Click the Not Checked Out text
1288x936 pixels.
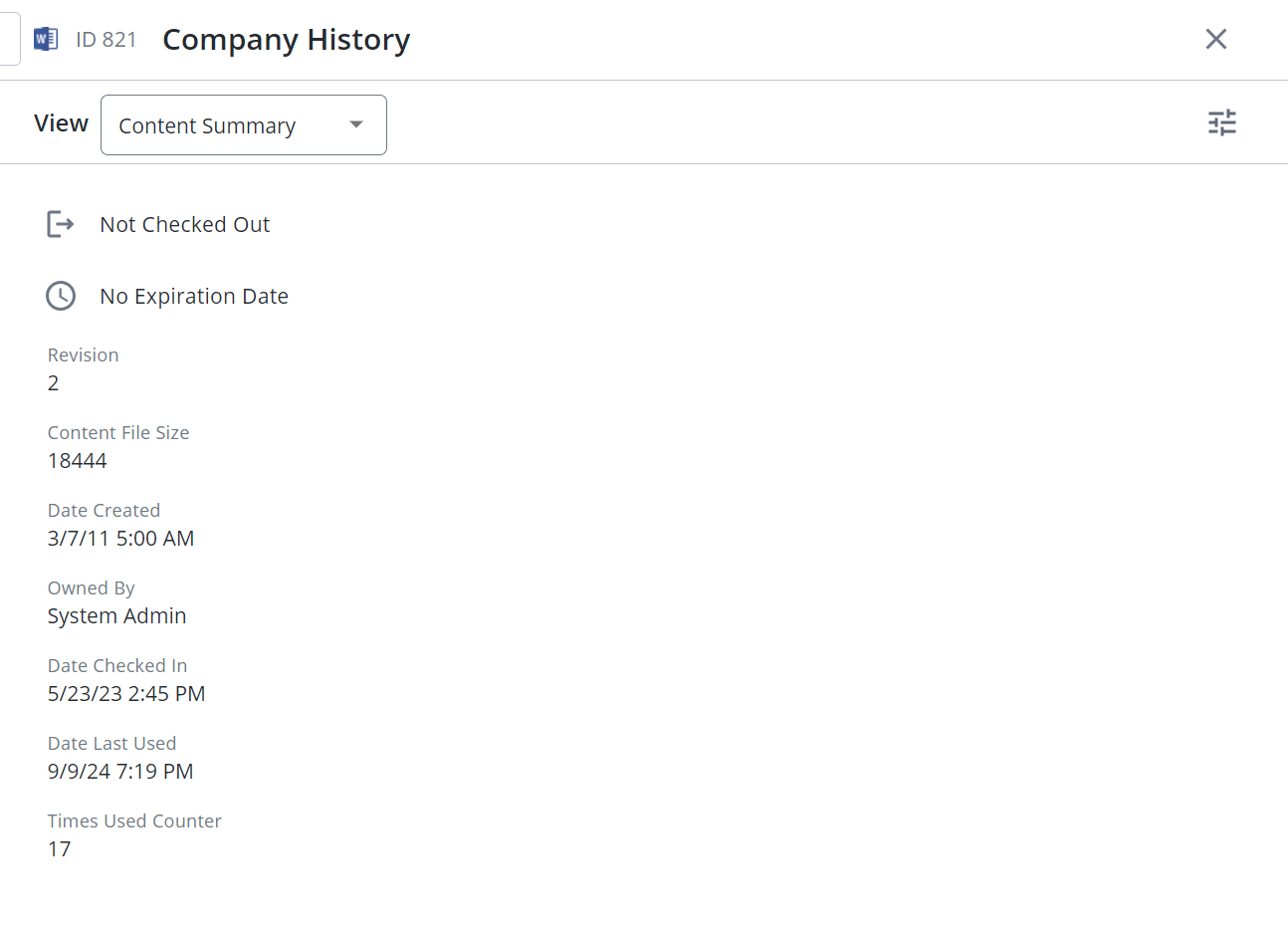coord(185,225)
